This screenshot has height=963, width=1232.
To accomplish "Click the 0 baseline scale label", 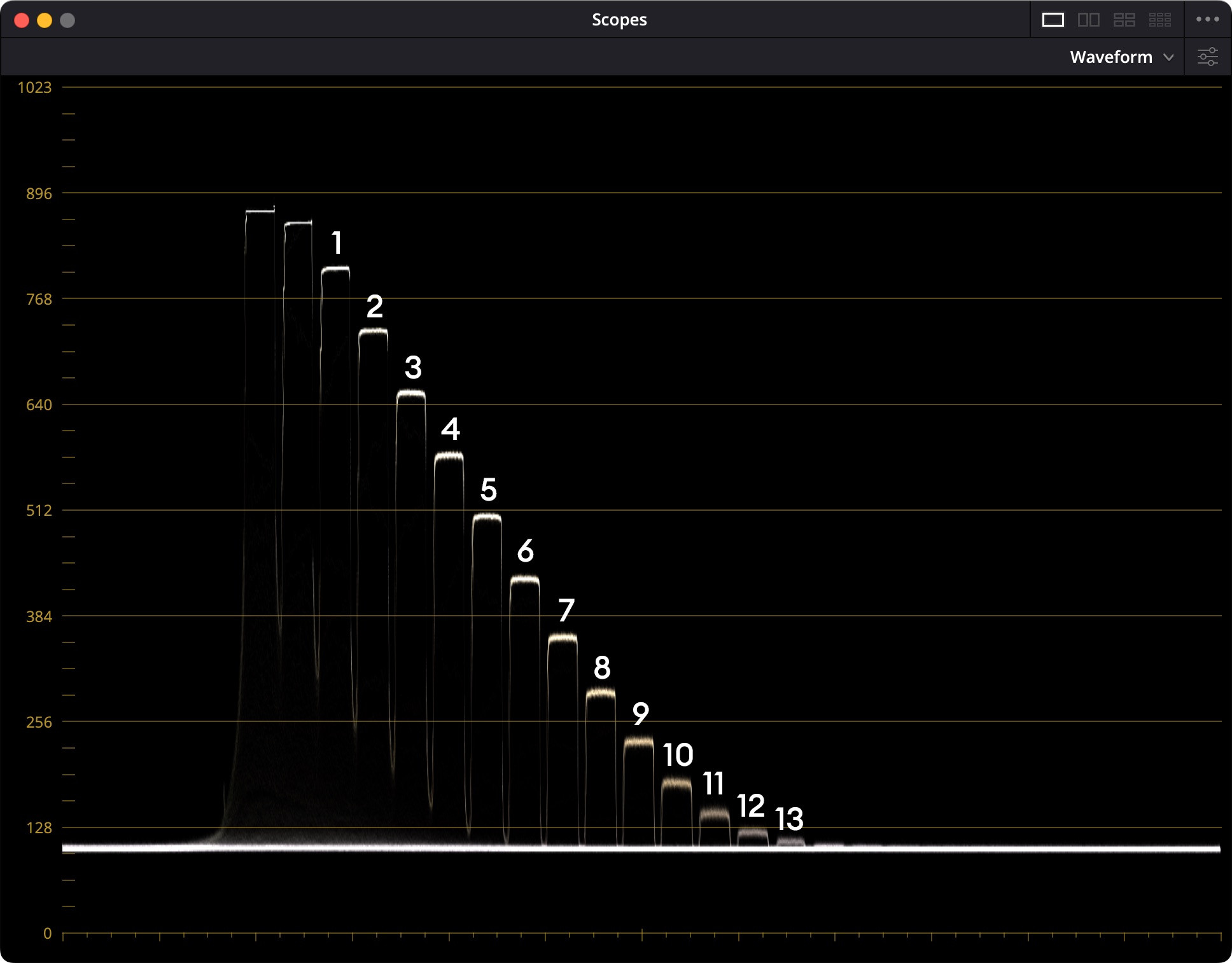I will tap(47, 933).
